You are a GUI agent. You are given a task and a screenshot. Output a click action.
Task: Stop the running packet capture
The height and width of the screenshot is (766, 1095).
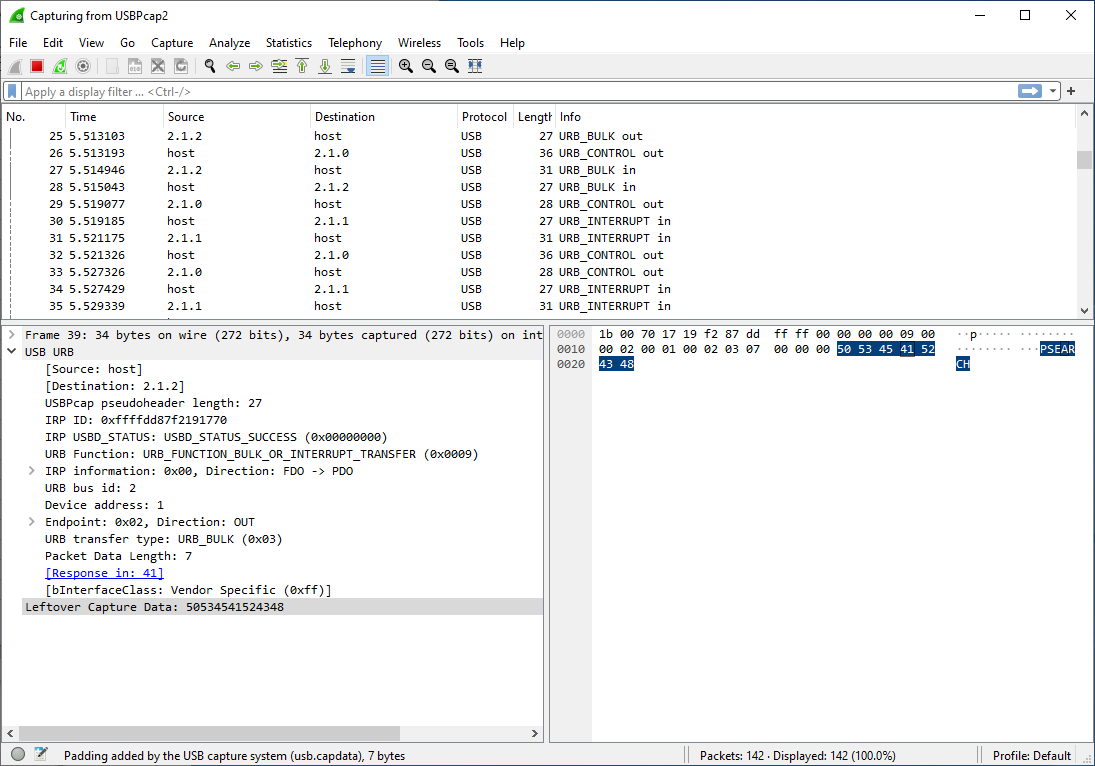[x=37, y=66]
